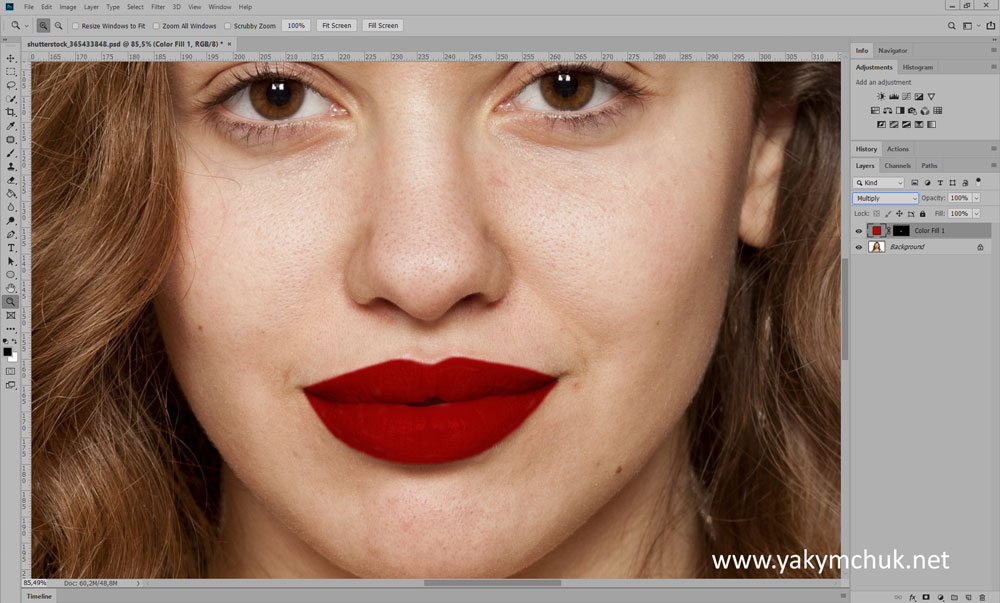
Task: Open the Opacity slider dropdown arrow
Action: click(976, 198)
